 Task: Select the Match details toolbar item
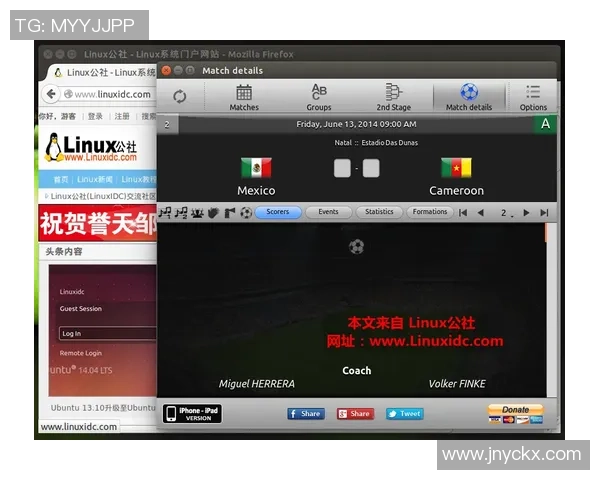pyautogui.click(x=469, y=98)
